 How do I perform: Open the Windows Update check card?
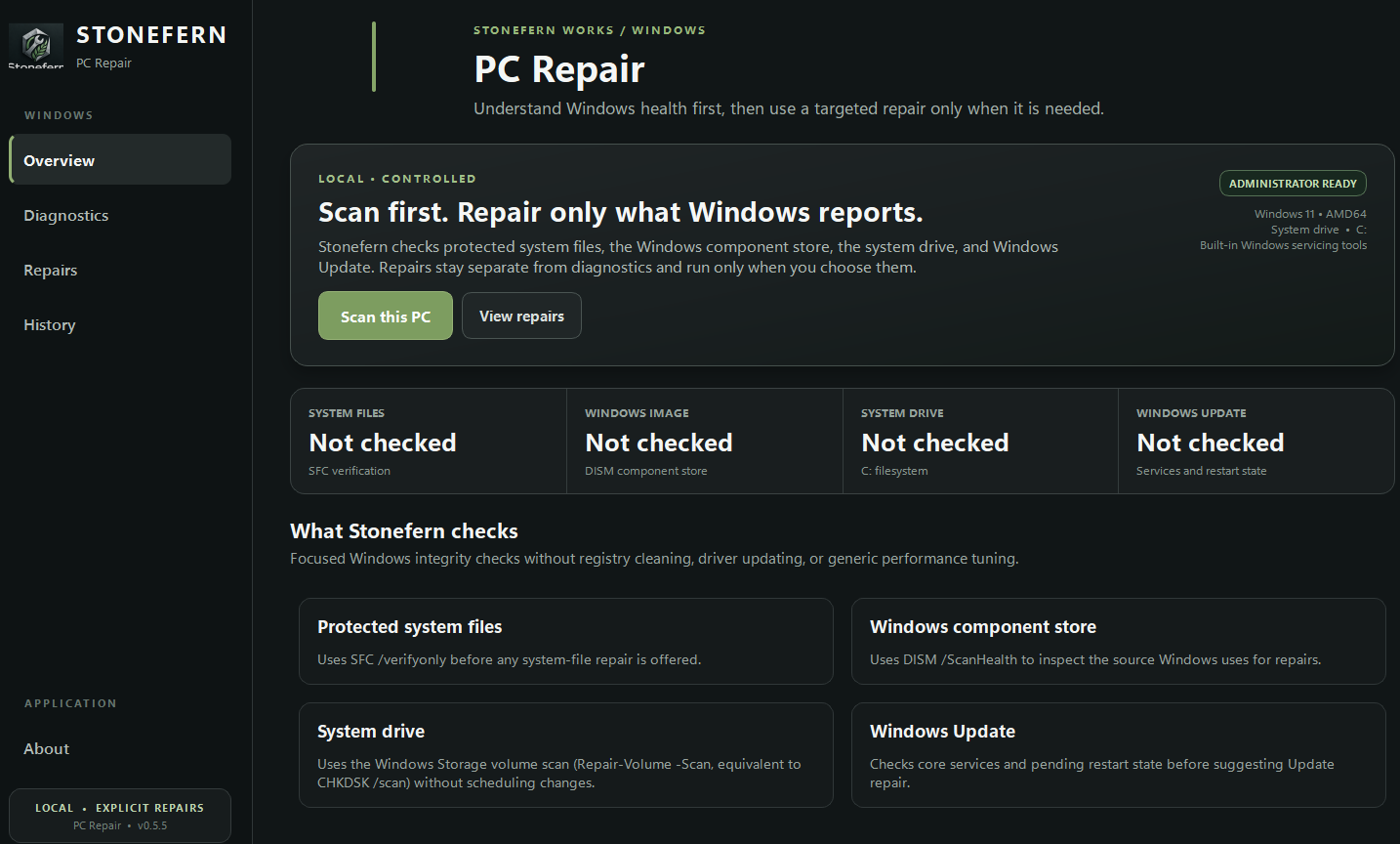click(x=1119, y=755)
